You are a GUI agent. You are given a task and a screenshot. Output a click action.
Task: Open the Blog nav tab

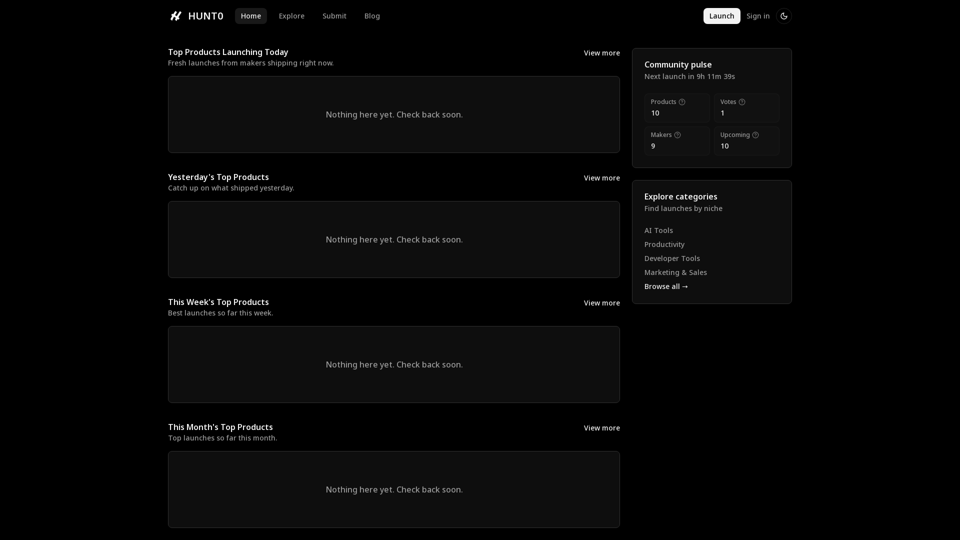pos(372,16)
